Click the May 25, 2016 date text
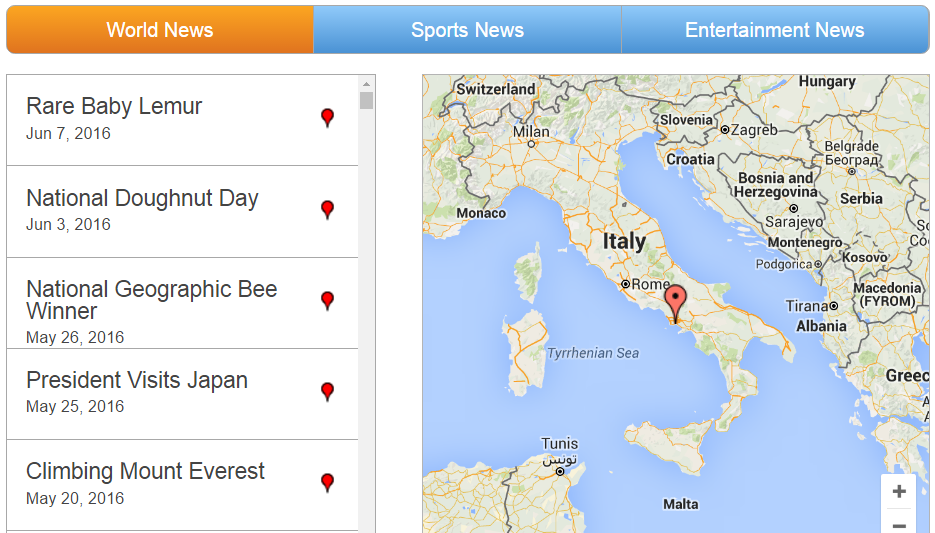The height and width of the screenshot is (533, 935). pyautogui.click(x=75, y=407)
